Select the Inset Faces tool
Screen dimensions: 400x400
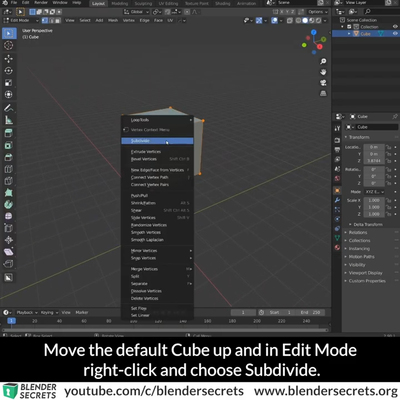pos(9,145)
